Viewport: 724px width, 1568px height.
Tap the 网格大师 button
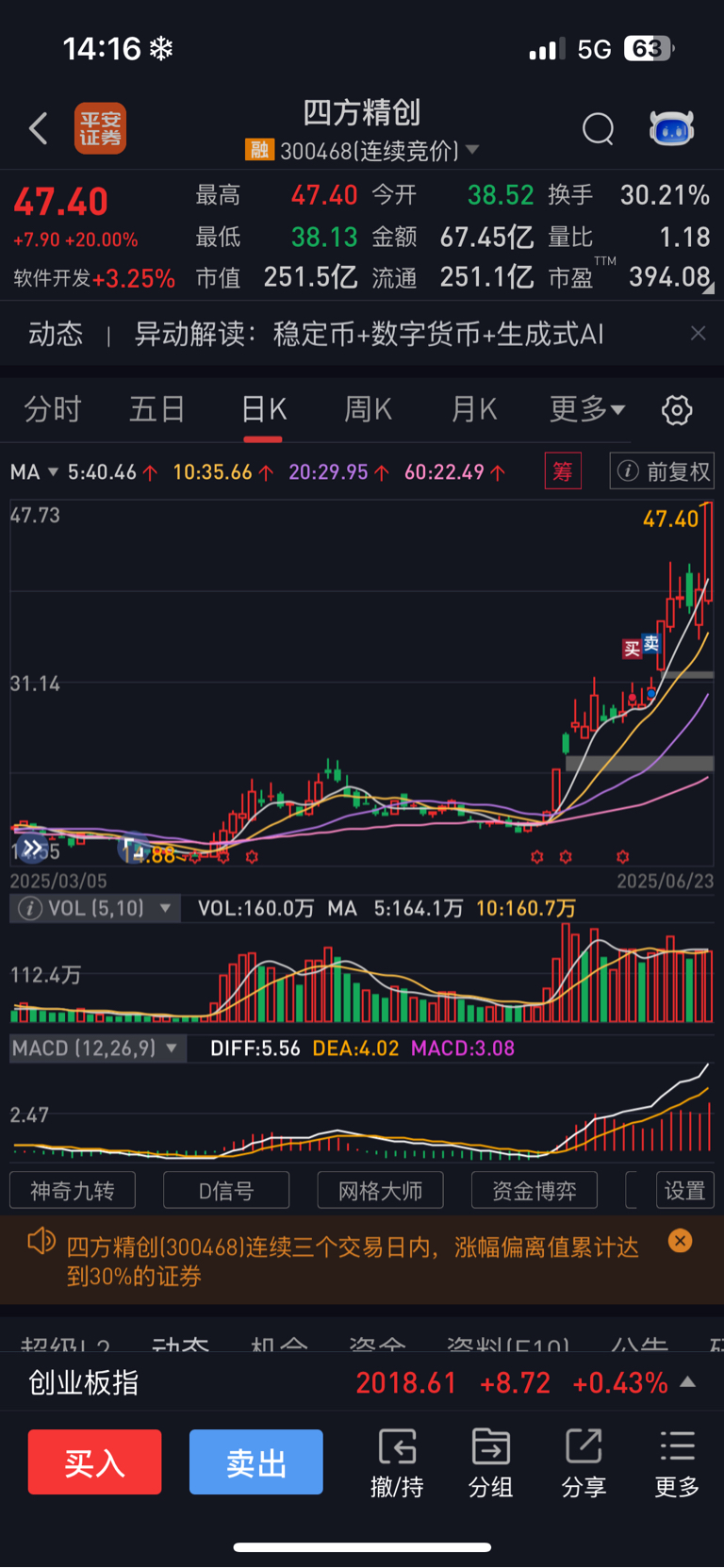(381, 1191)
